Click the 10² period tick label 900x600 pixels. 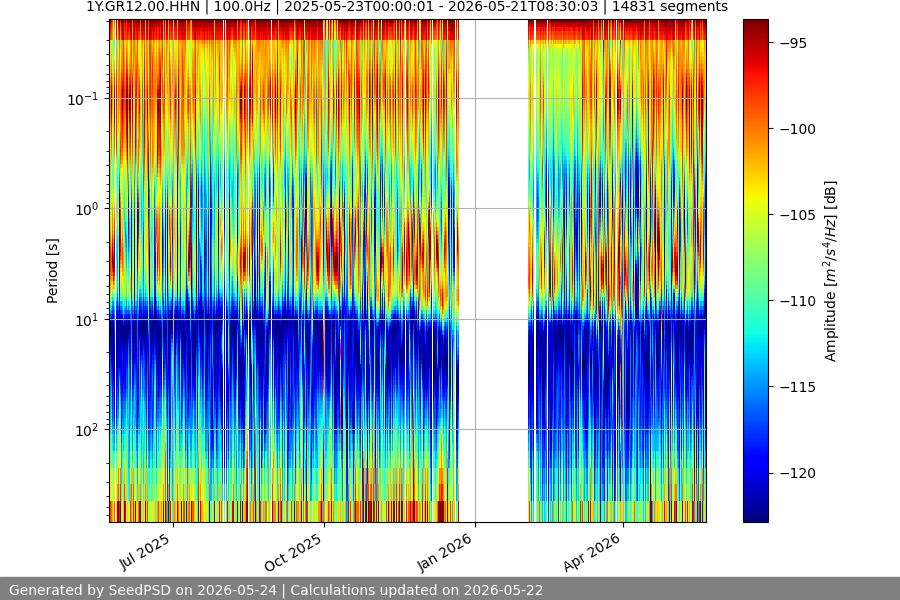[x=87, y=430]
